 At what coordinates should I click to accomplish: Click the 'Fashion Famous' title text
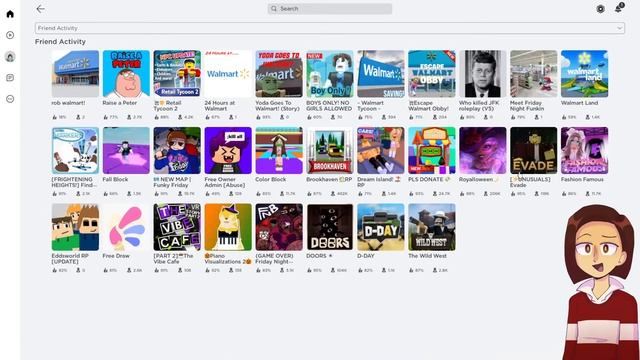[x=582, y=179]
